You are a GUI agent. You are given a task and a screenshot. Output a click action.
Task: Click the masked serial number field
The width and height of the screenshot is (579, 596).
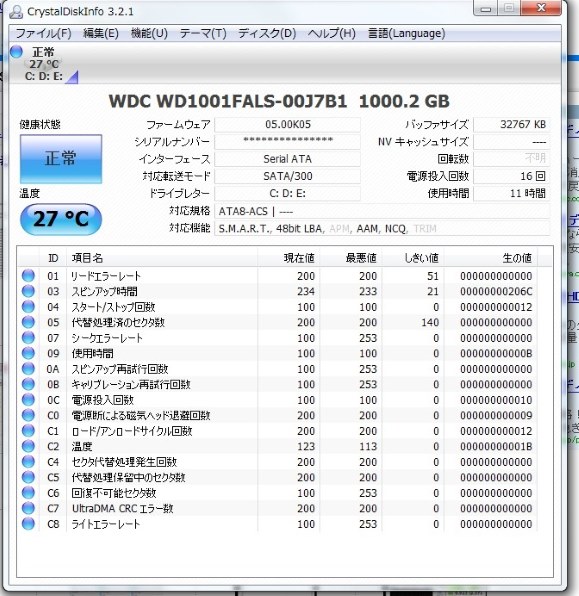pos(287,142)
